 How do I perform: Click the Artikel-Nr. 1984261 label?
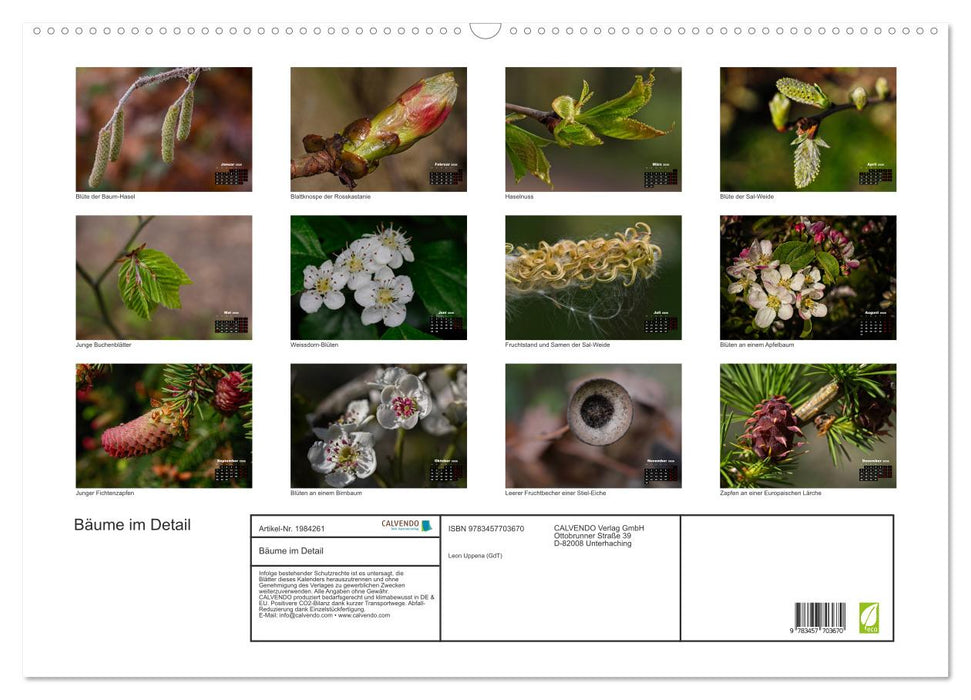[291, 528]
